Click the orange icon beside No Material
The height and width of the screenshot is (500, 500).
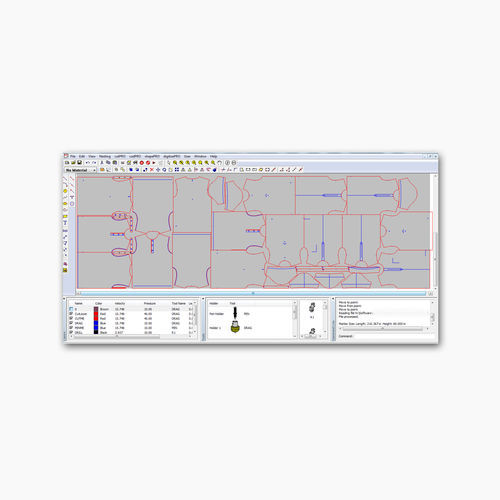(102, 170)
